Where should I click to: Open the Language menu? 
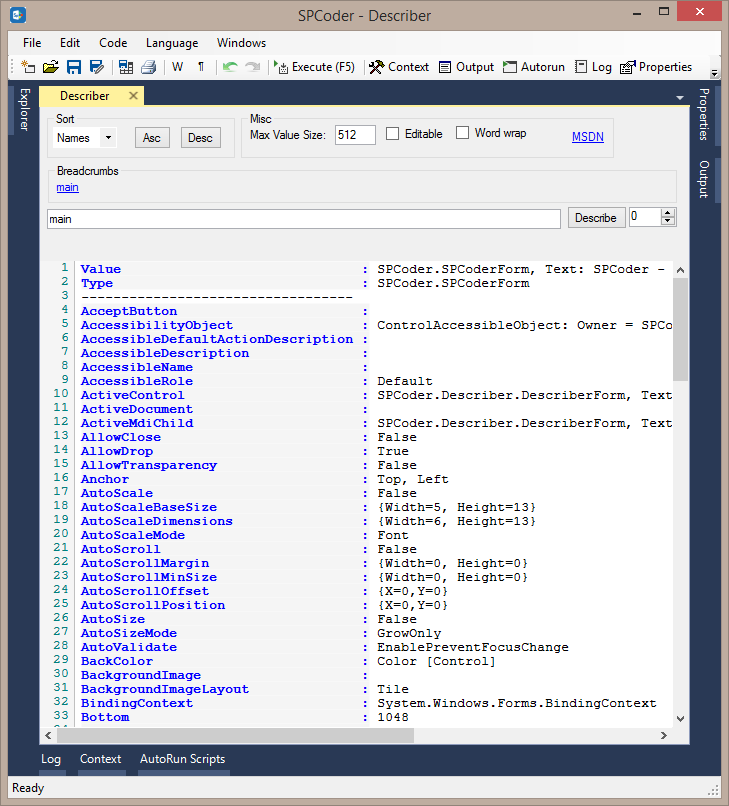pos(172,43)
